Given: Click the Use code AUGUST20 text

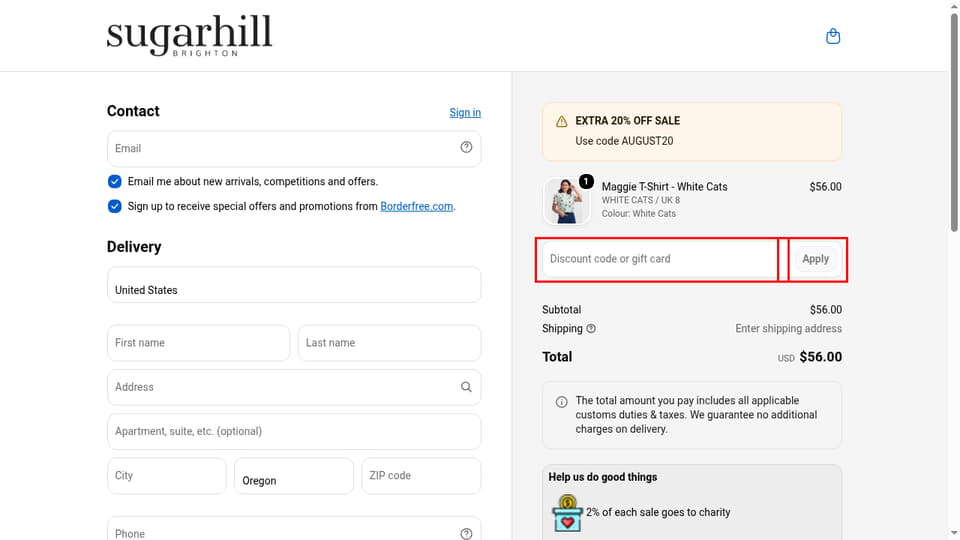Looking at the screenshot, I should point(624,141).
